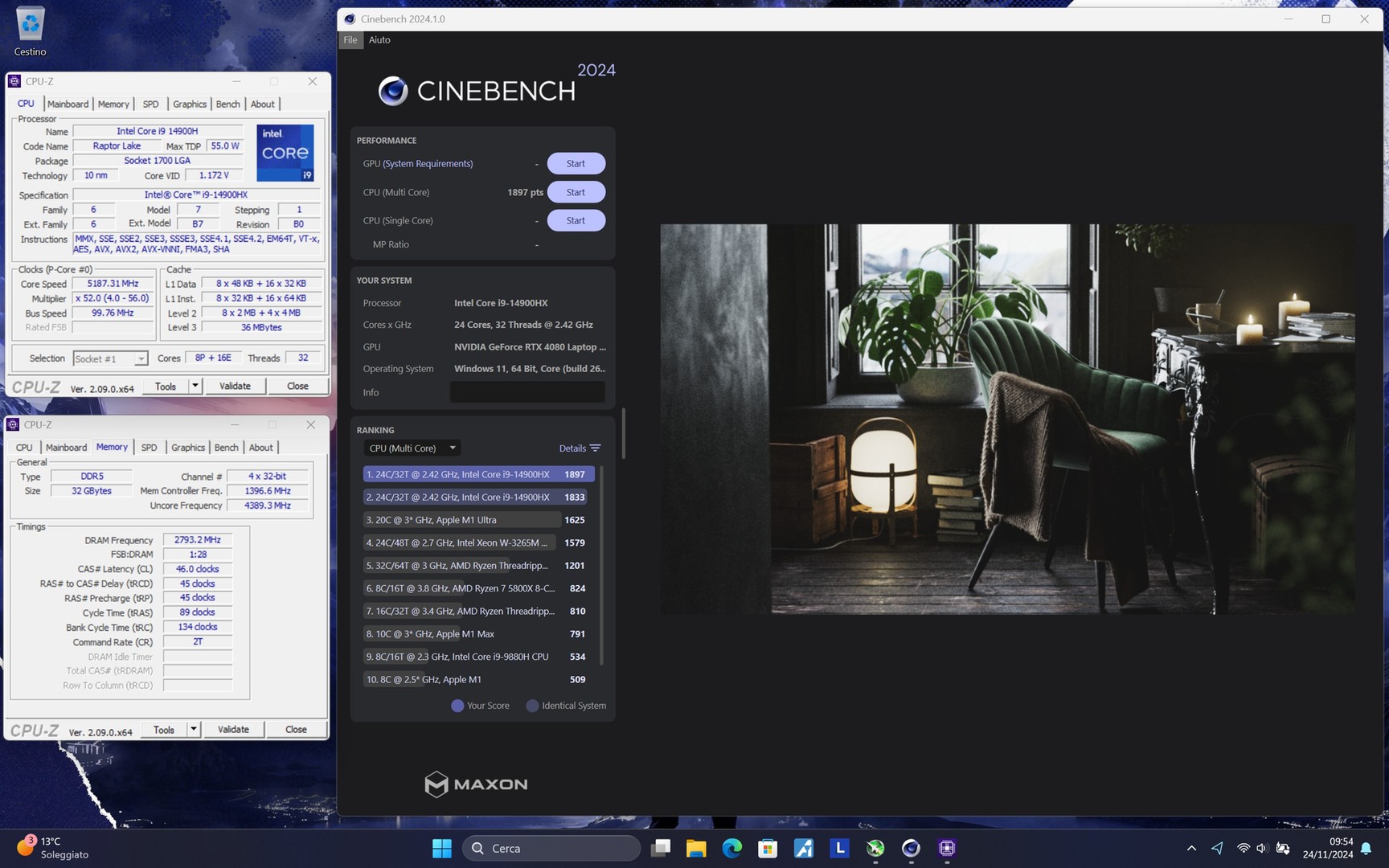Click the Info text field in Your System

click(x=527, y=392)
